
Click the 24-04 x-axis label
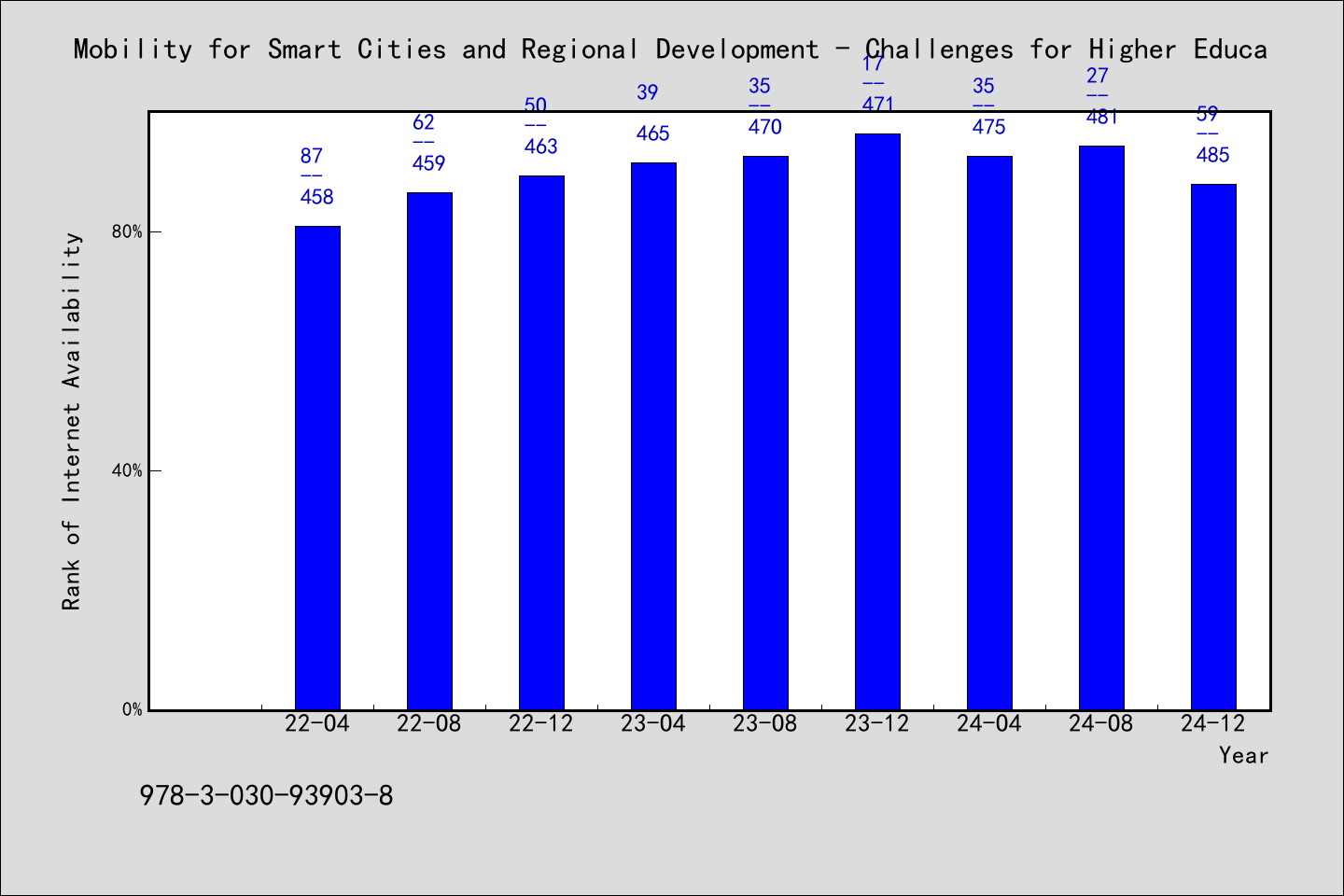pos(989,723)
